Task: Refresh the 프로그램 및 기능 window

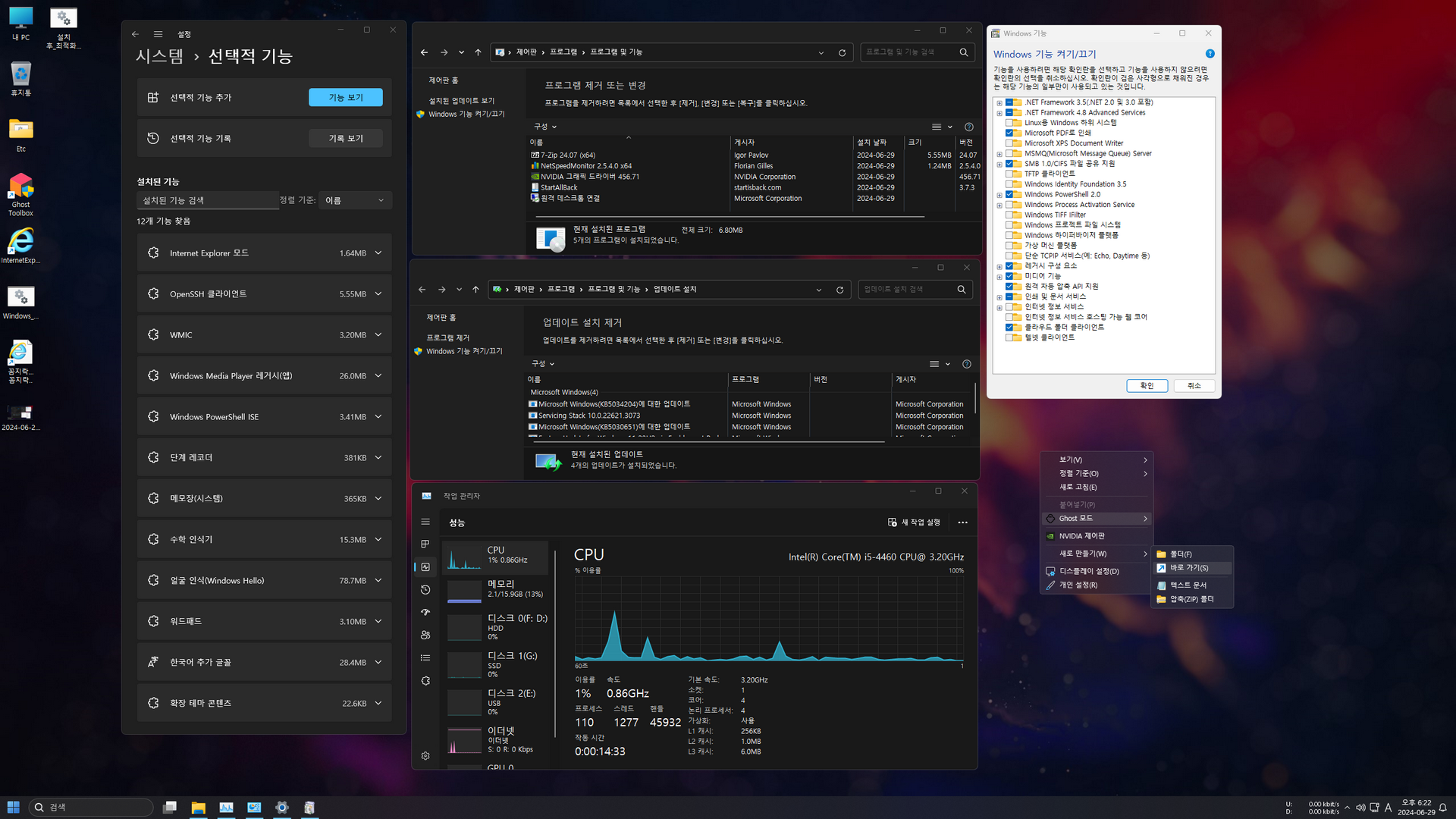Action: tap(842, 52)
